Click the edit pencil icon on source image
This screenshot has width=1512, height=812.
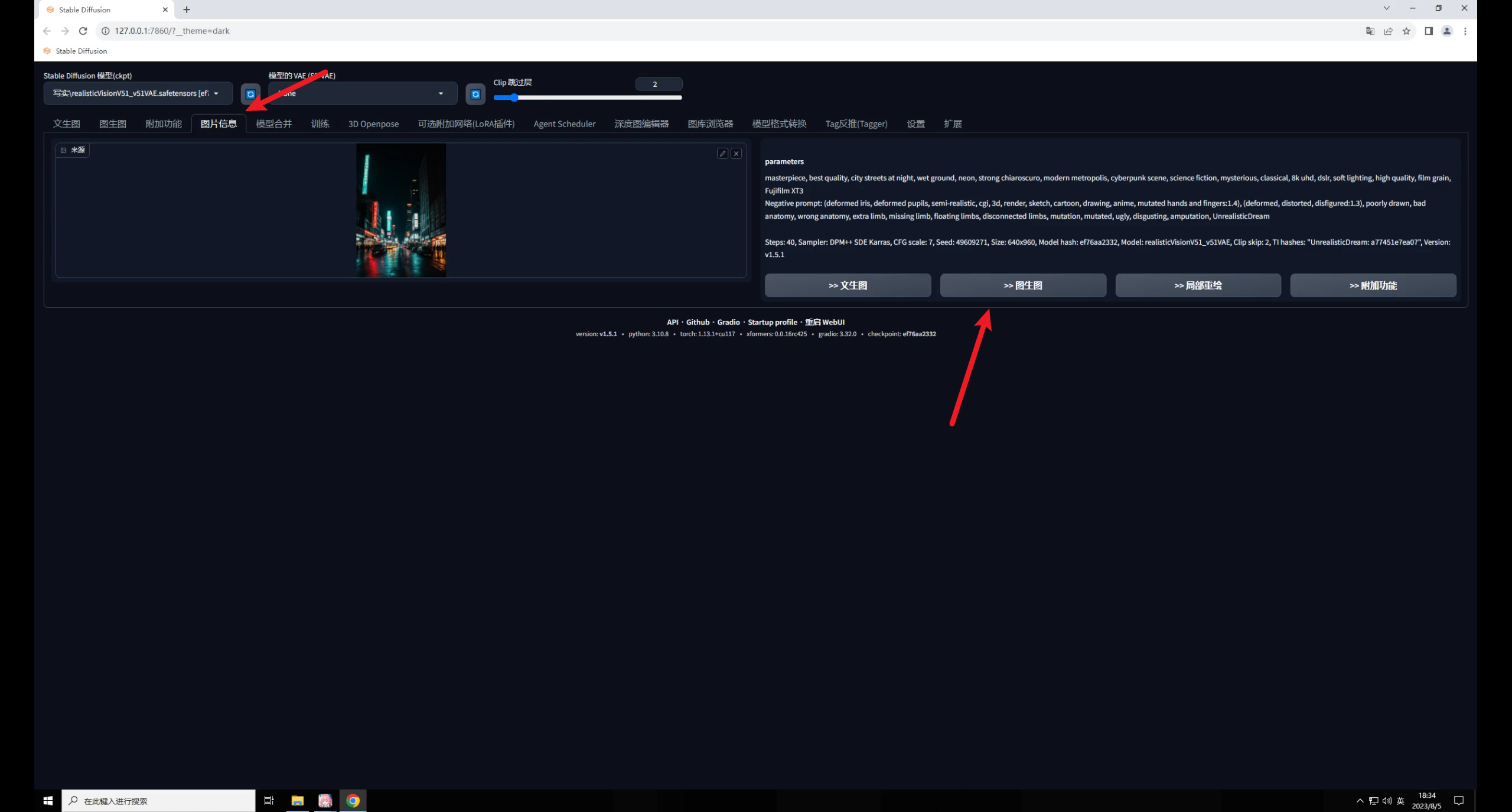(722, 154)
